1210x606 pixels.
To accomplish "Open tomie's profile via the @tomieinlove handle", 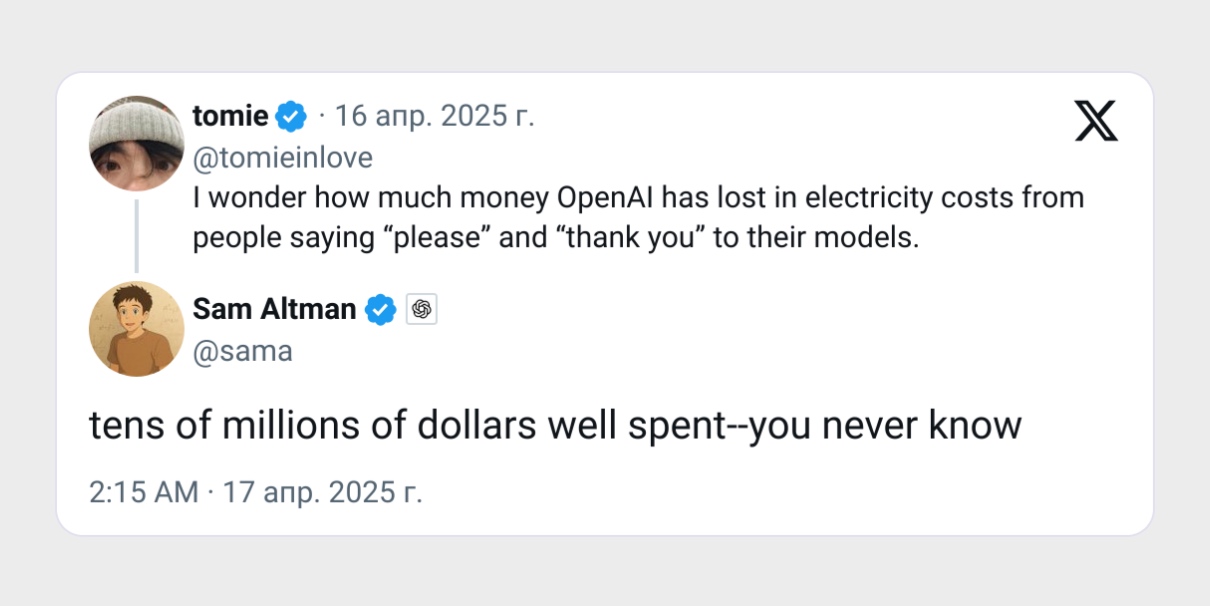I will tap(281, 157).
